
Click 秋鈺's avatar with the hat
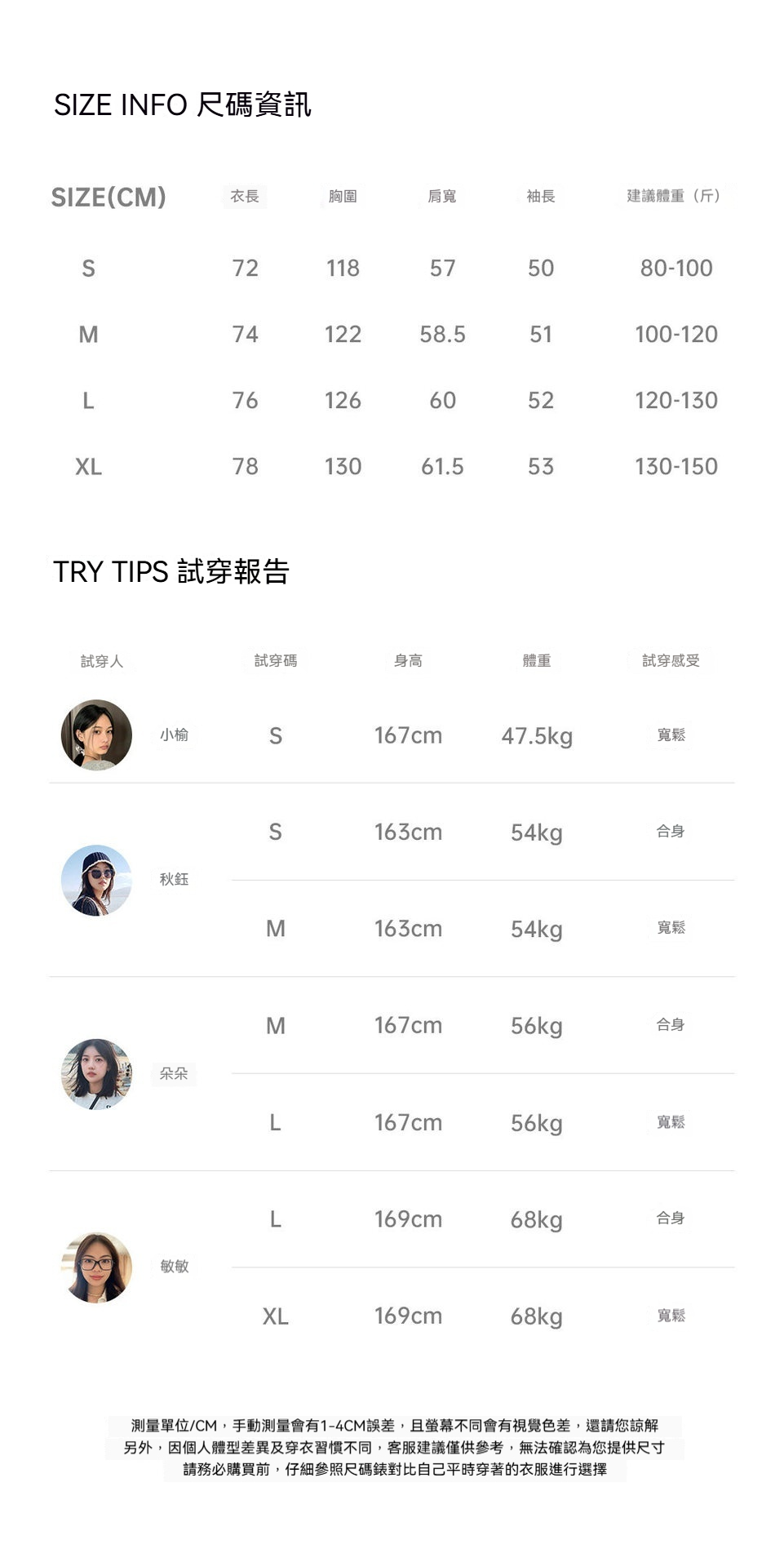(96, 880)
